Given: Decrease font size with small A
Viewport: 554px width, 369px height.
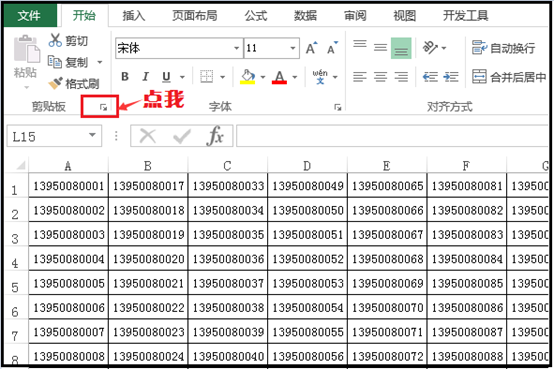Looking at the screenshot, I should 332,48.
